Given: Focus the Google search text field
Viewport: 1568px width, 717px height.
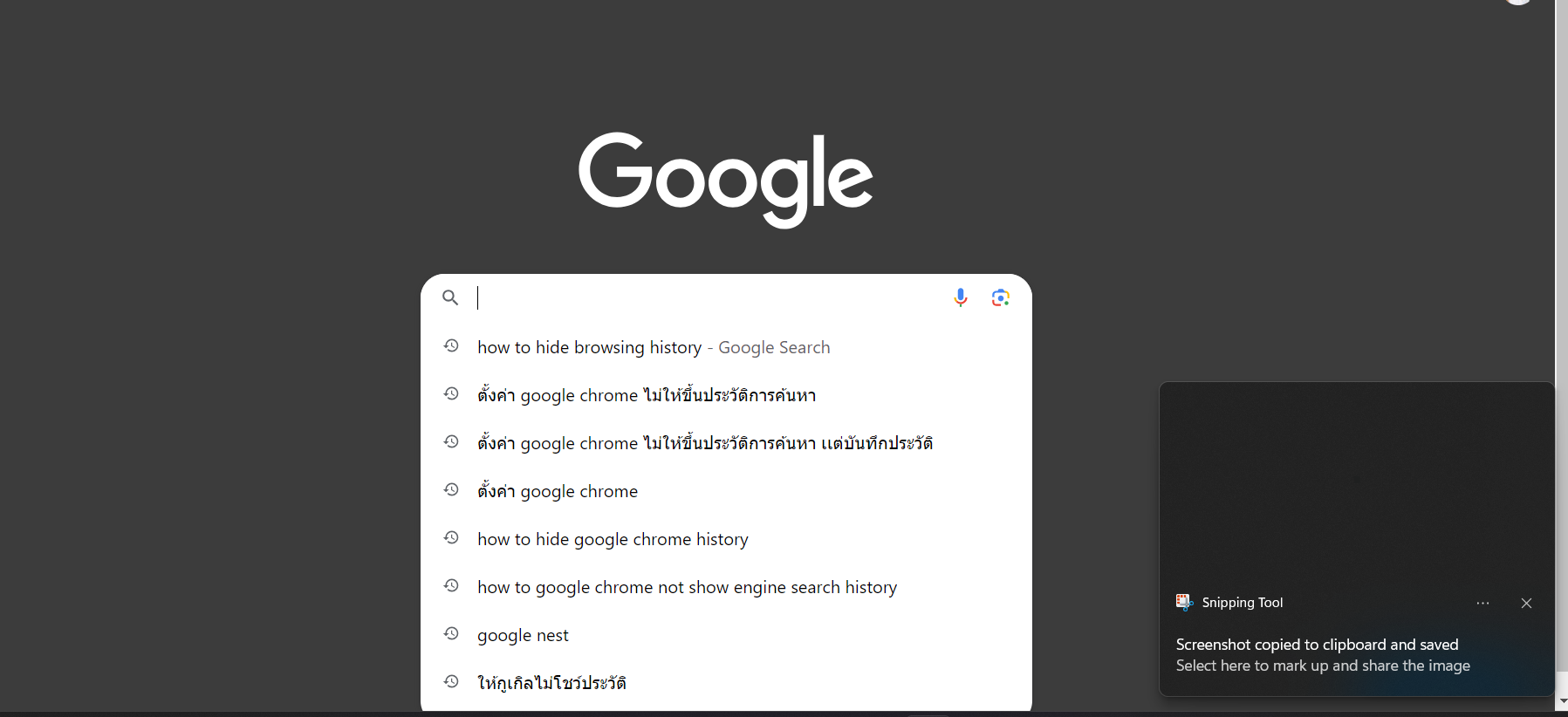Looking at the screenshot, I should (709, 297).
